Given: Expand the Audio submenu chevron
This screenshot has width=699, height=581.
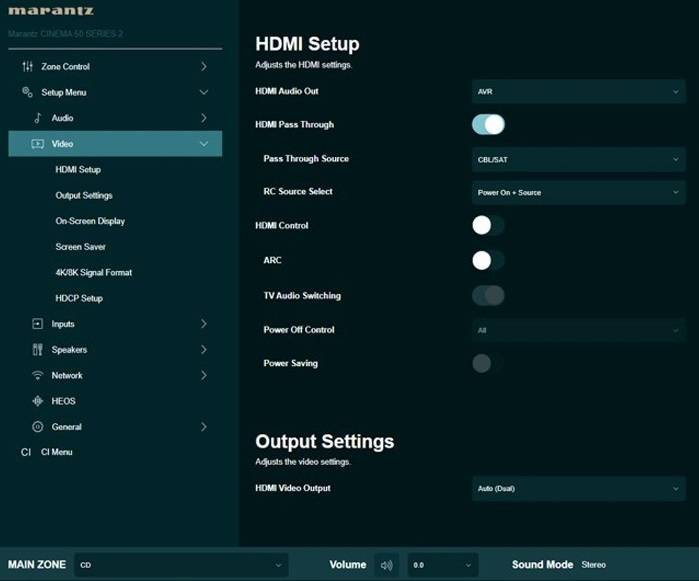Looking at the screenshot, I should click(x=204, y=118).
